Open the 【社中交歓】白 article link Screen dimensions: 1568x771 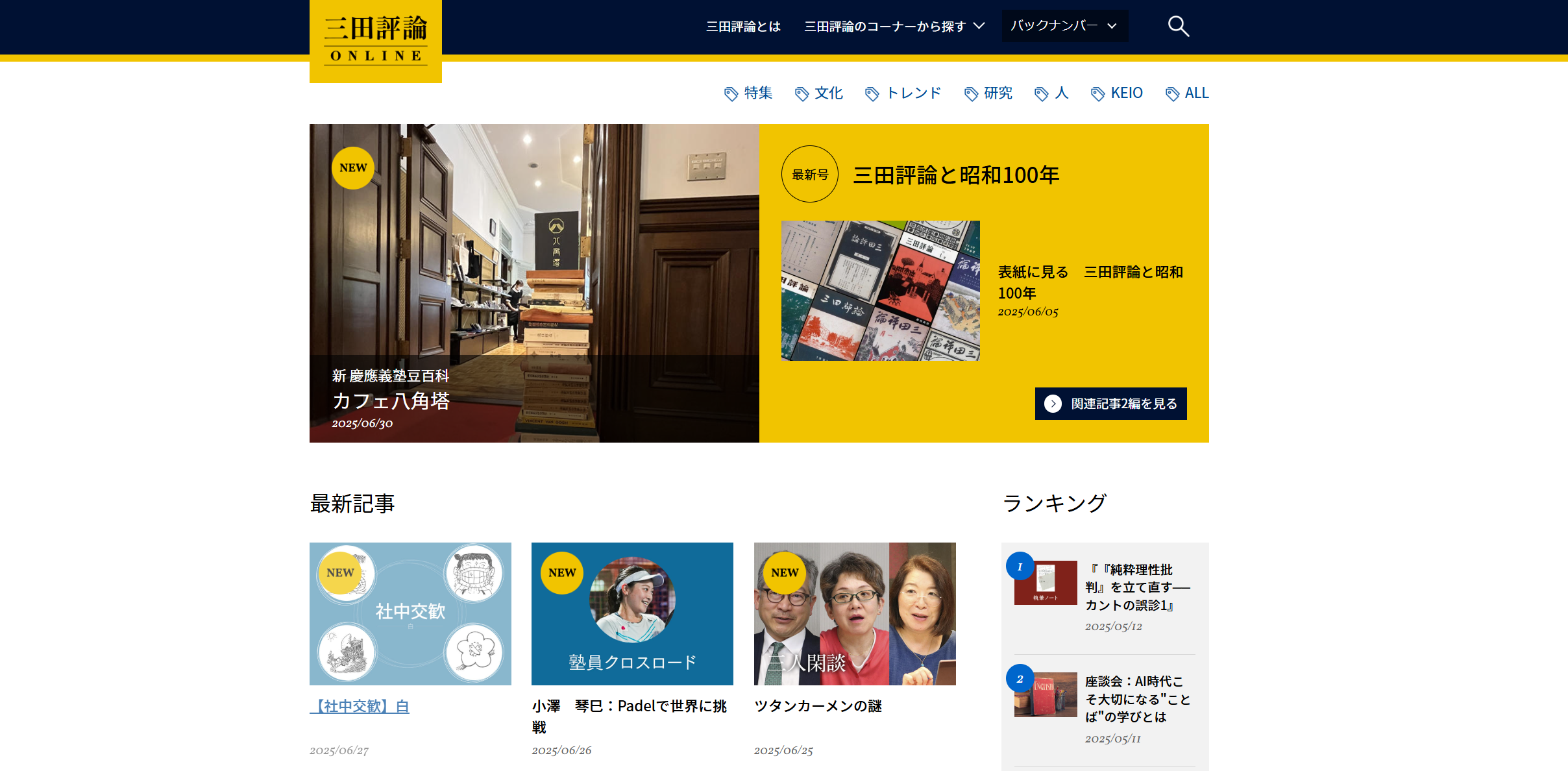coord(360,706)
